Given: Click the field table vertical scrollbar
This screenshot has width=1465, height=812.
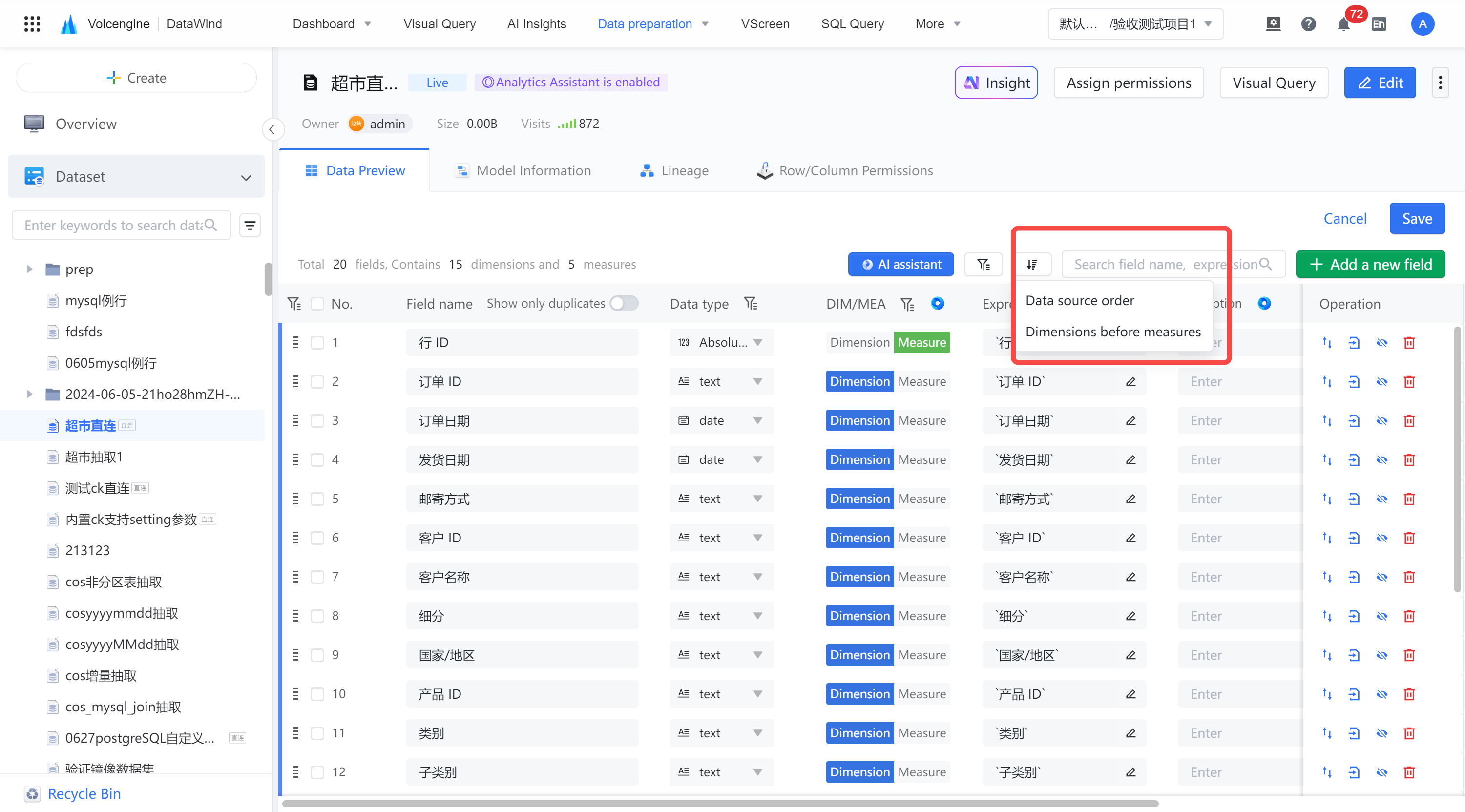Looking at the screenshot, I should pos(1457,458).
